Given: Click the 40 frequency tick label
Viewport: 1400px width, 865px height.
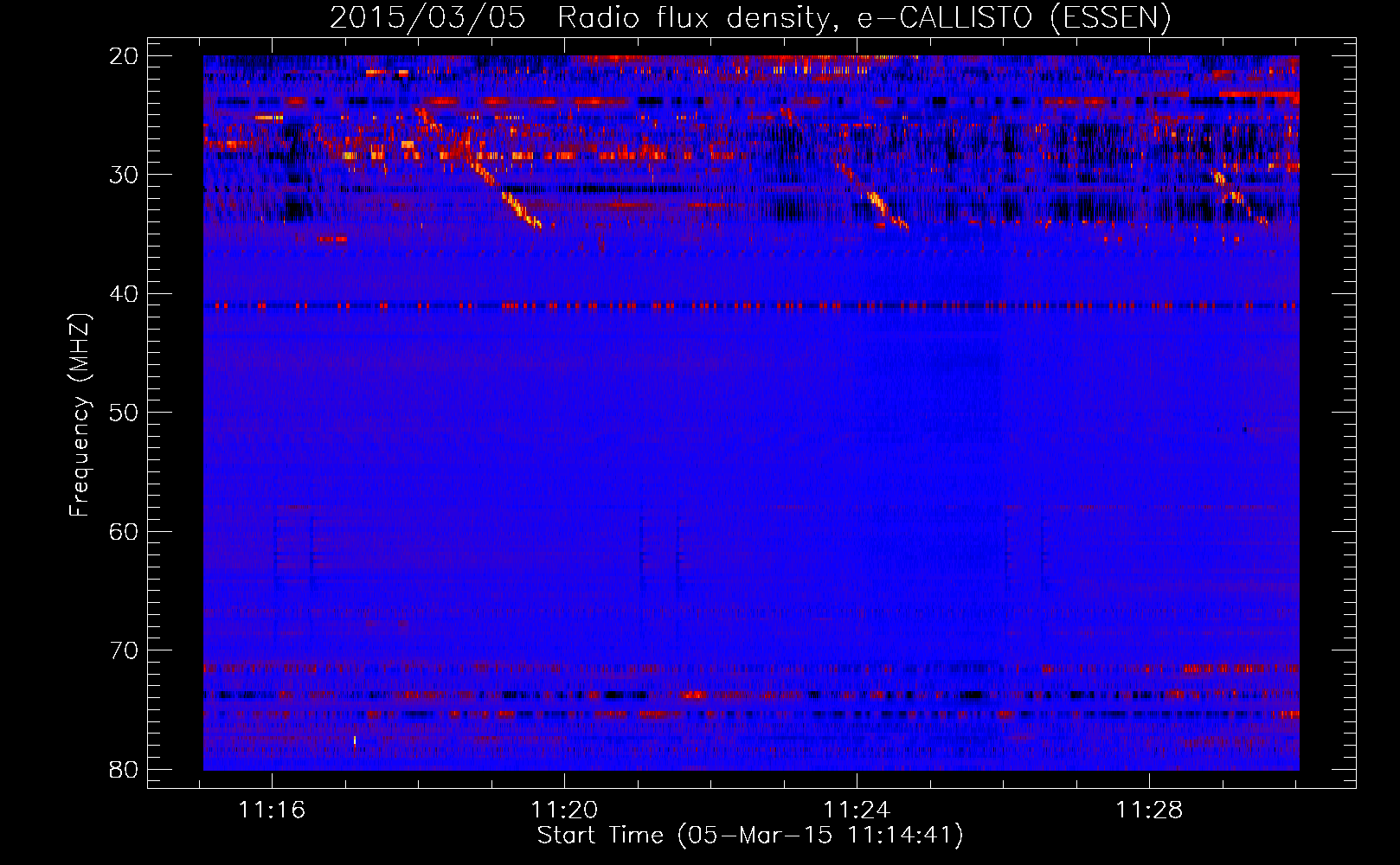Looking at the screenshot, I should 124,294.
